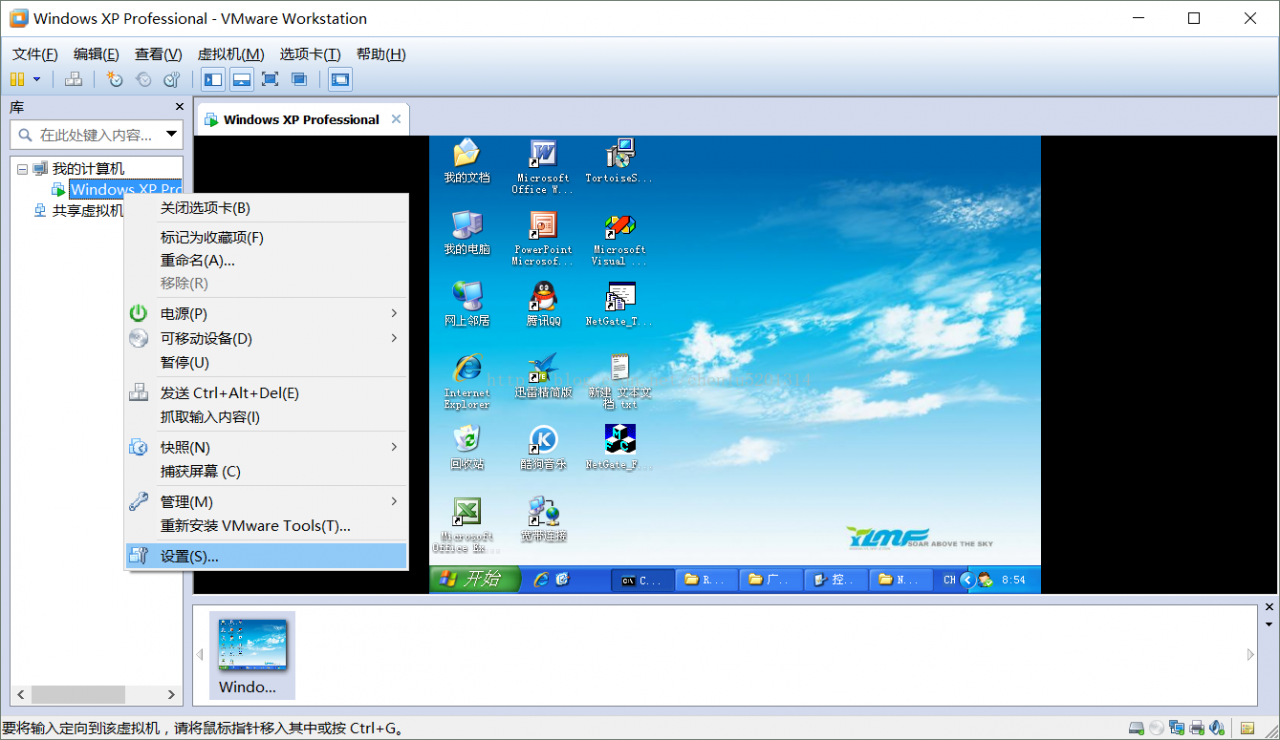Open the 文件(F) menu
Viewport: 1280px width, 740px height.
pos(35,54)
